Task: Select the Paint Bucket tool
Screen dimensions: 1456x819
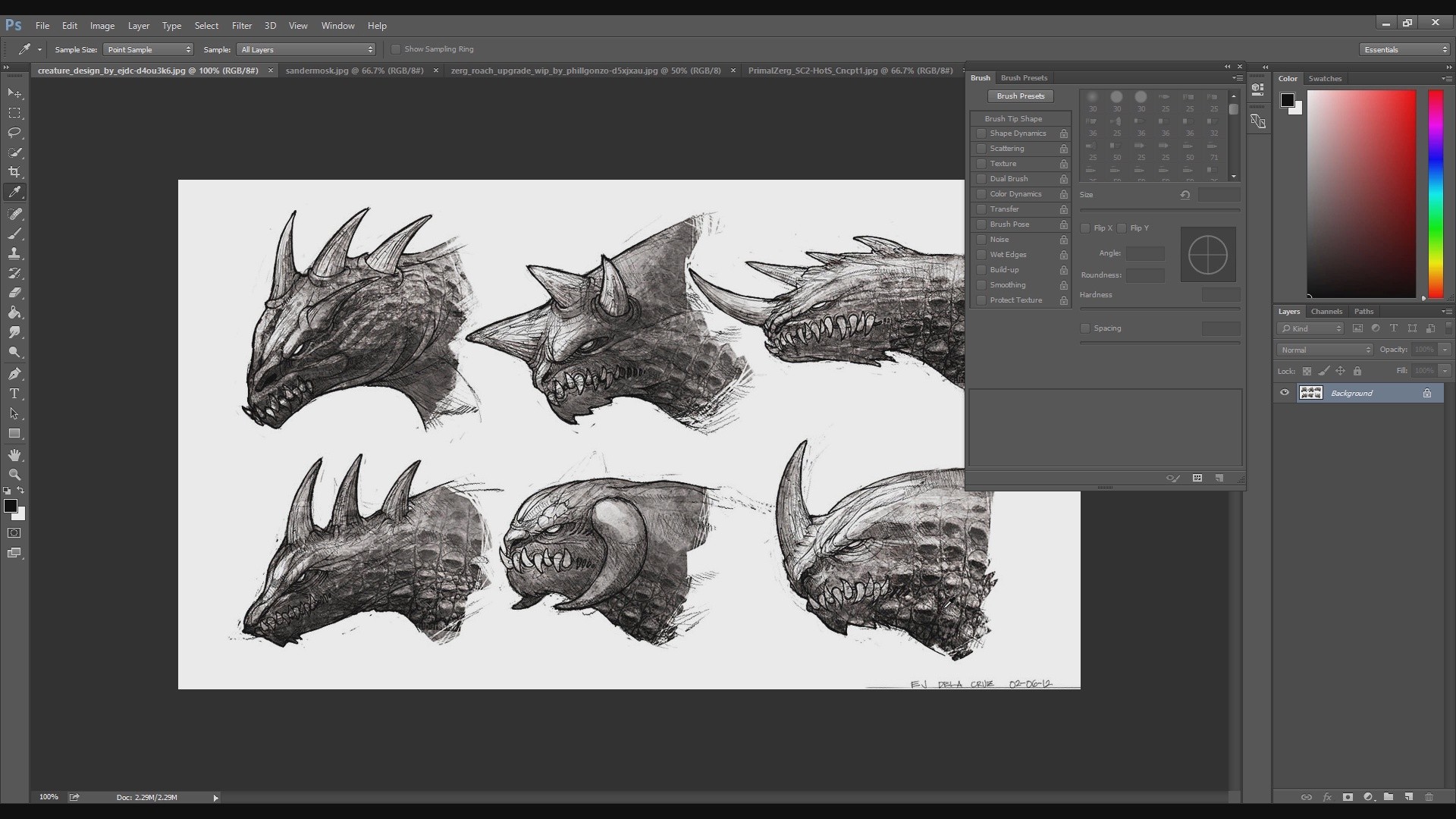Action: [x=14, y=312]
